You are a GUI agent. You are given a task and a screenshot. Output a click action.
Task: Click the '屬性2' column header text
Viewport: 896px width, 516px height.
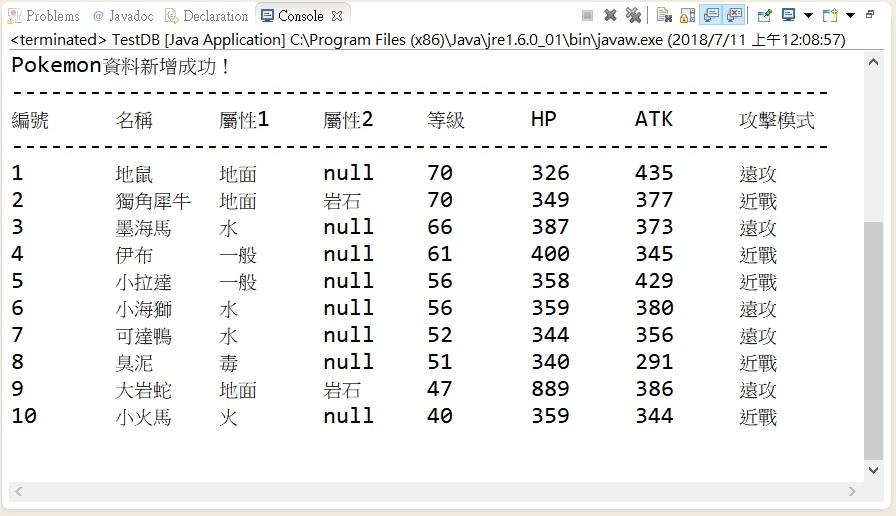pyautogui.click(x=348, y=120)
